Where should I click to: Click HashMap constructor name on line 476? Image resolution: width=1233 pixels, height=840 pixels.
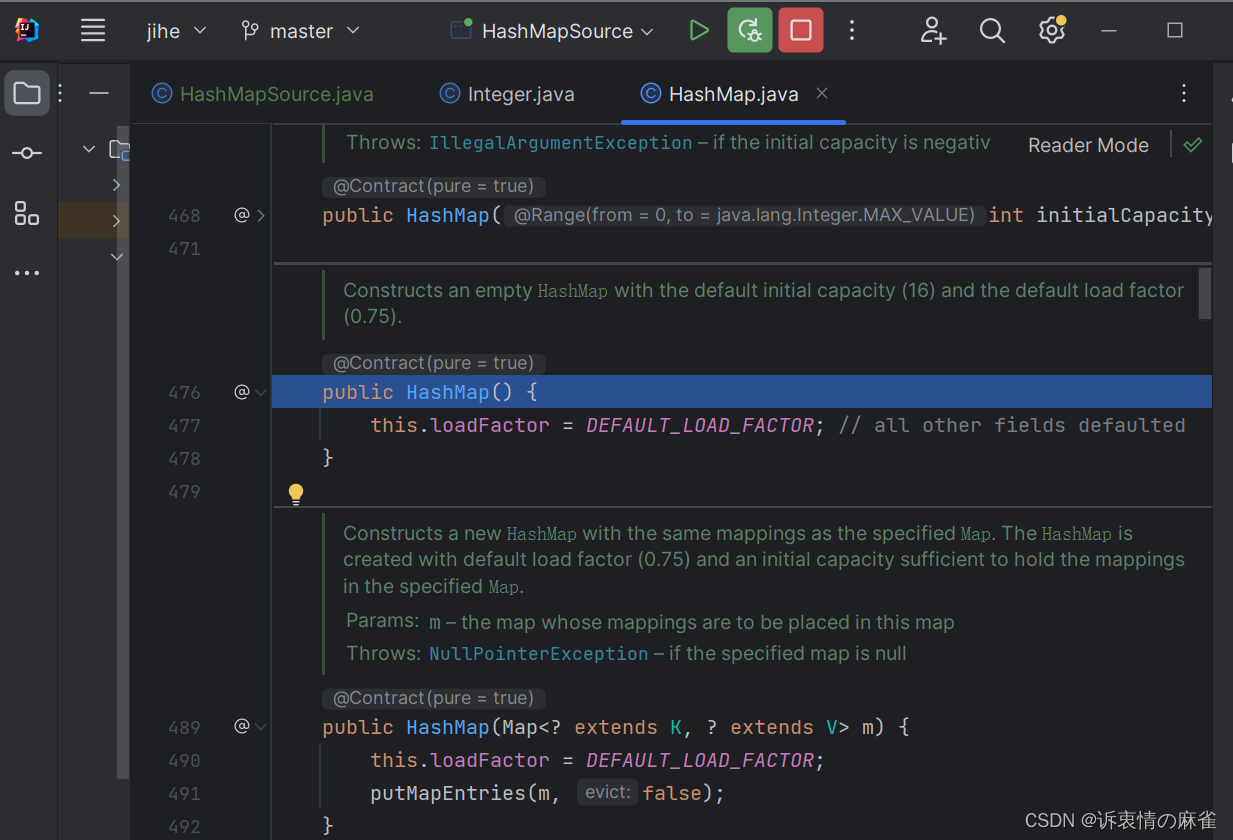point(447,392)
